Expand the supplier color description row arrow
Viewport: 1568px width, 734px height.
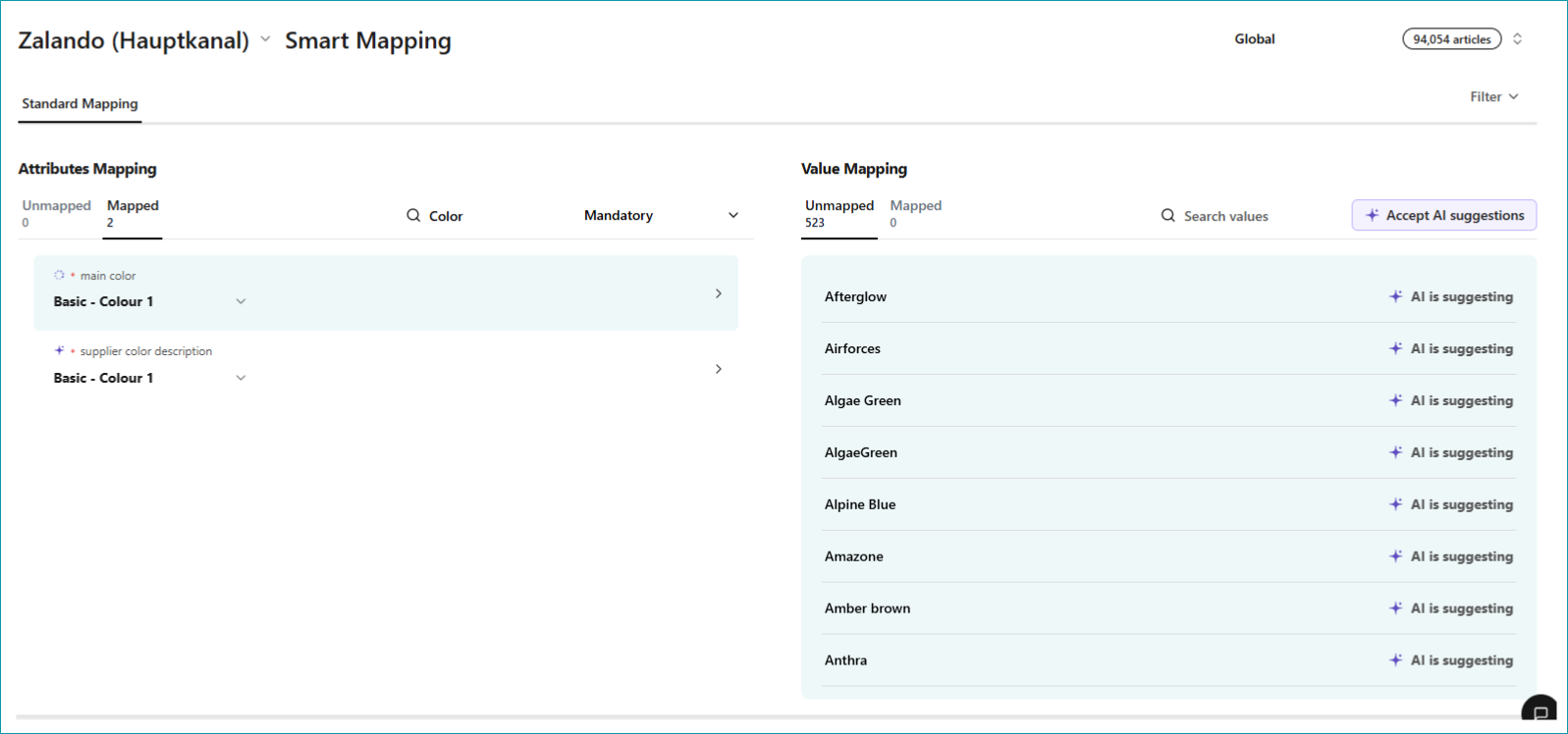719,369
